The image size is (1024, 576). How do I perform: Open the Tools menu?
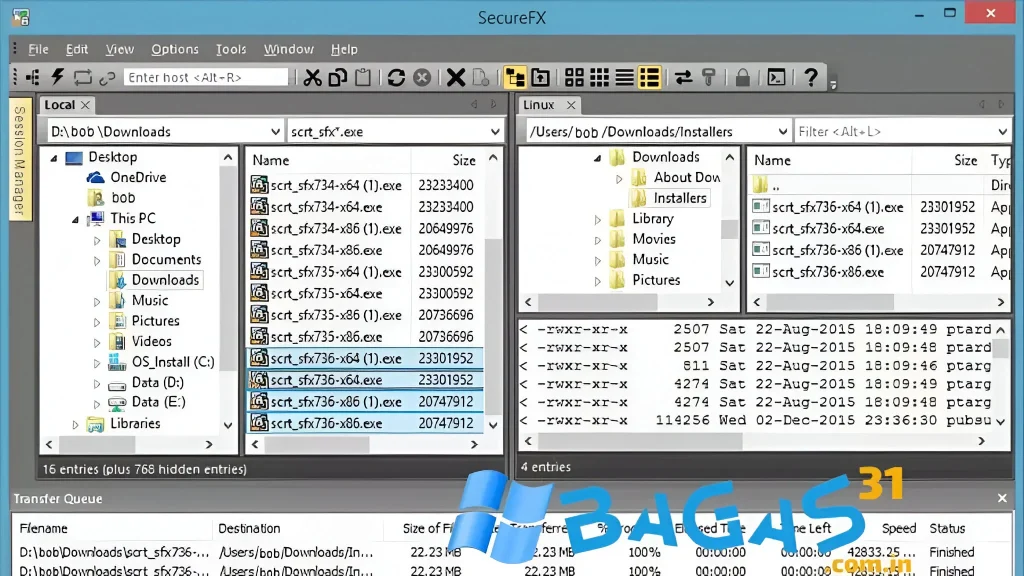coord(231,49)
